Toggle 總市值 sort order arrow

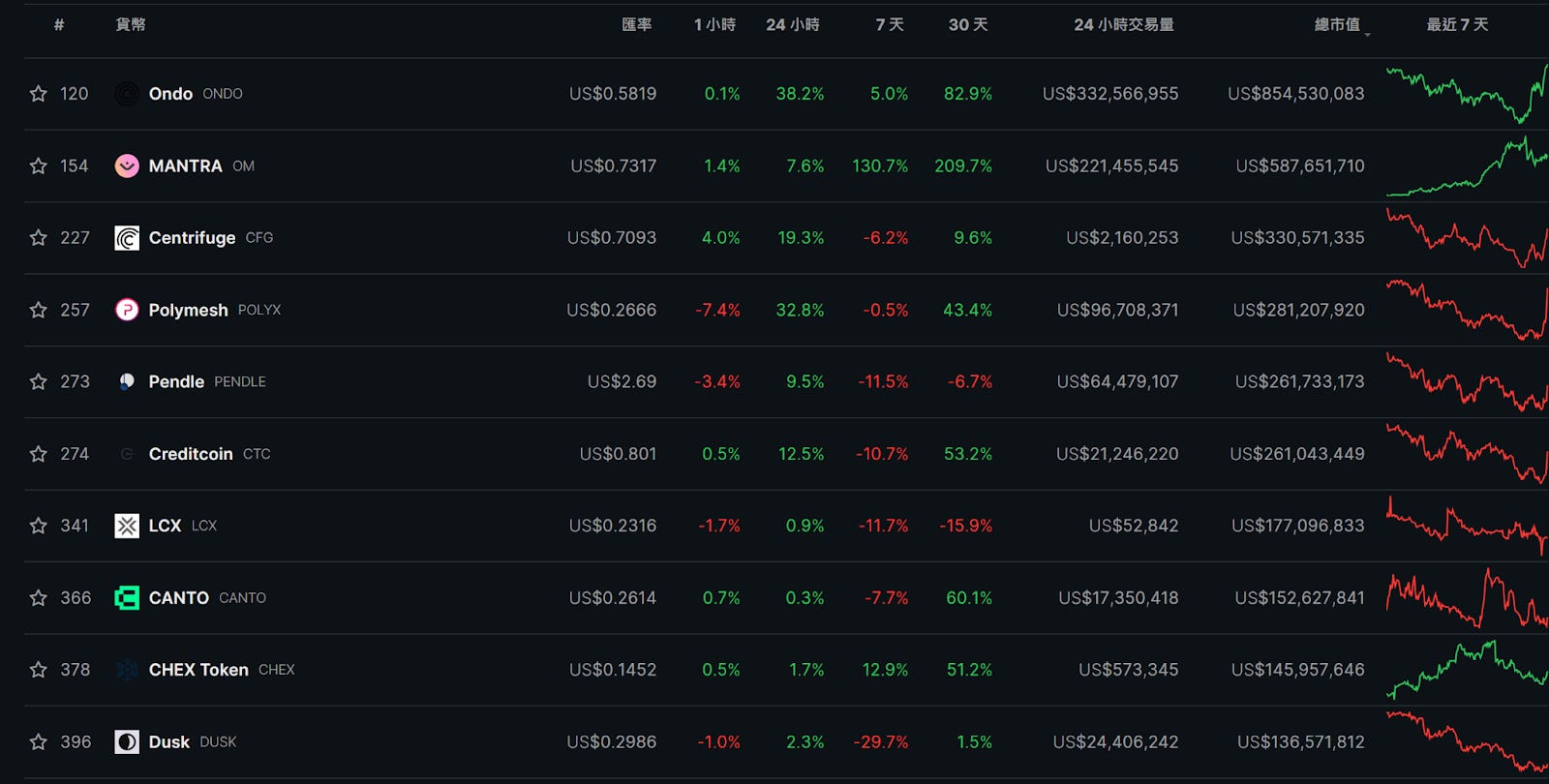coord(1367,34)
